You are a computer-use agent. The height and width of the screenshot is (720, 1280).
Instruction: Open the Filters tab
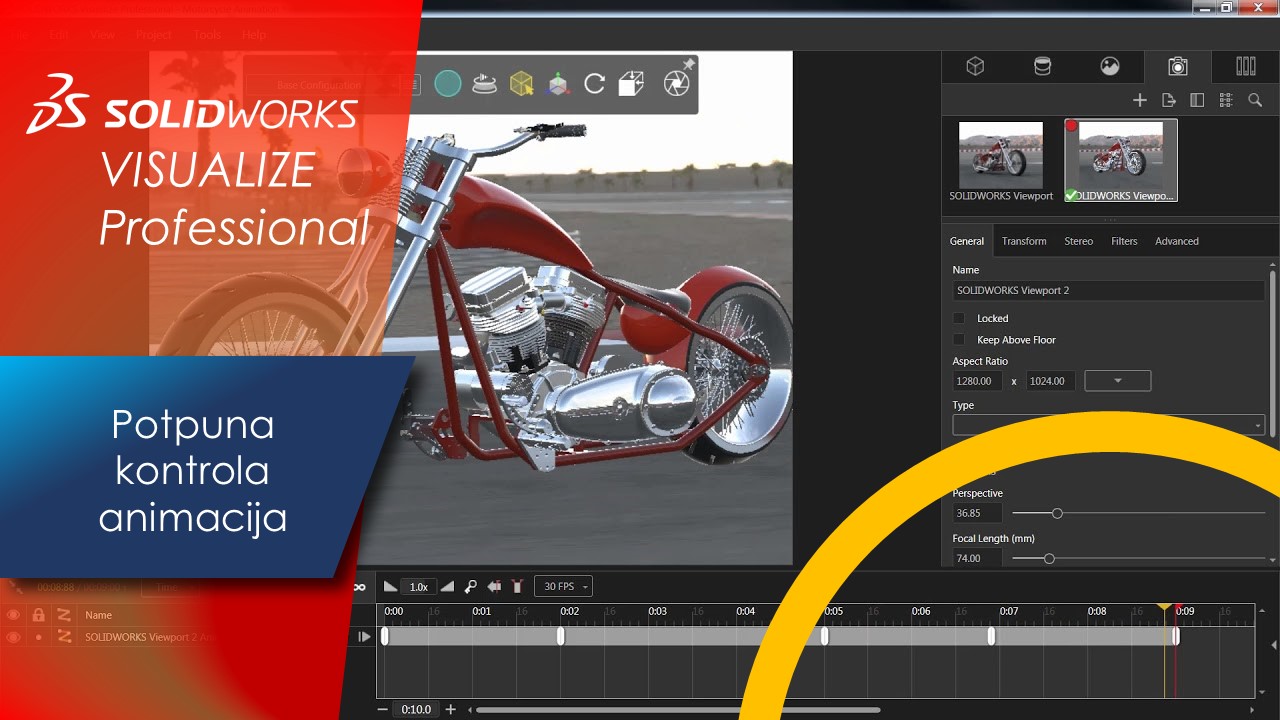pyautogui.click(x=1124, y=241)
